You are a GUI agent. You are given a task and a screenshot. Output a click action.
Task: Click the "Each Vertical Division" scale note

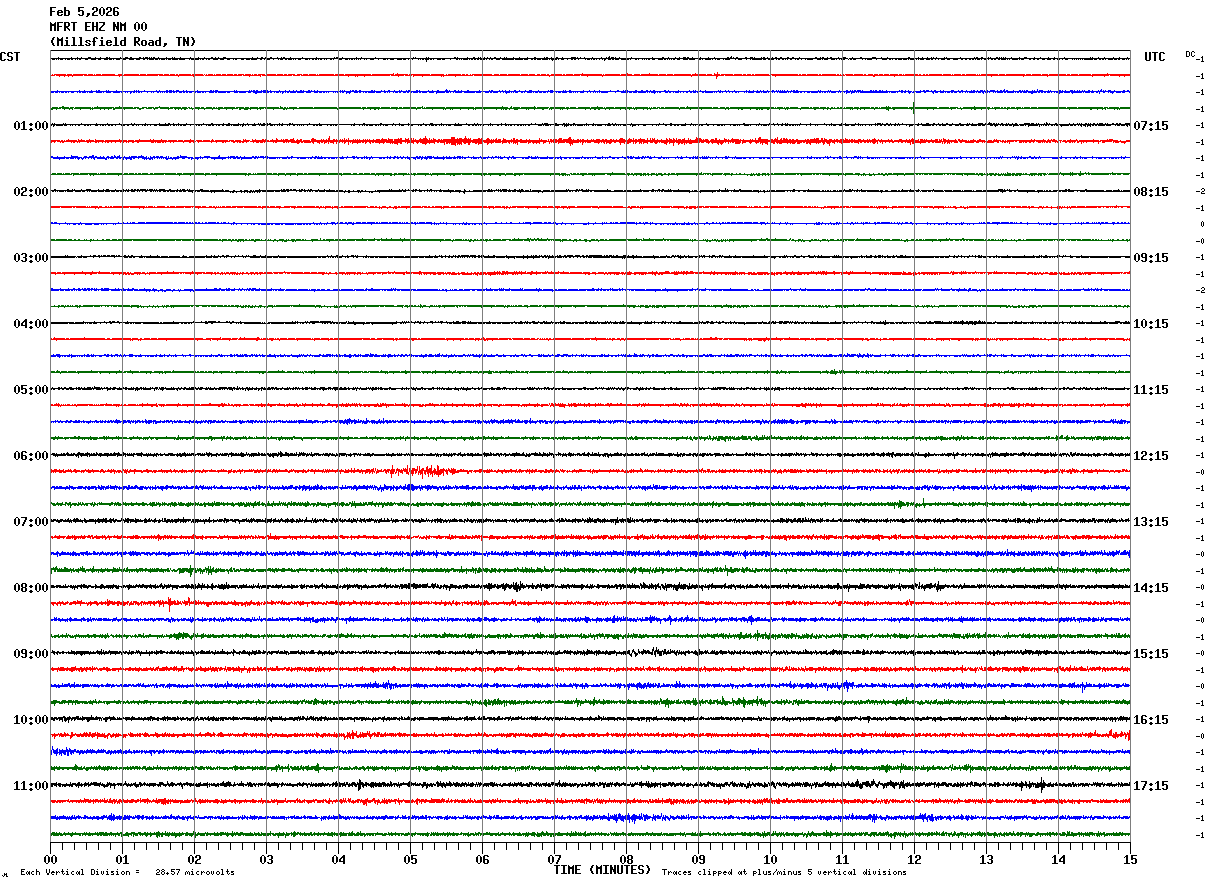coord(128,872)
